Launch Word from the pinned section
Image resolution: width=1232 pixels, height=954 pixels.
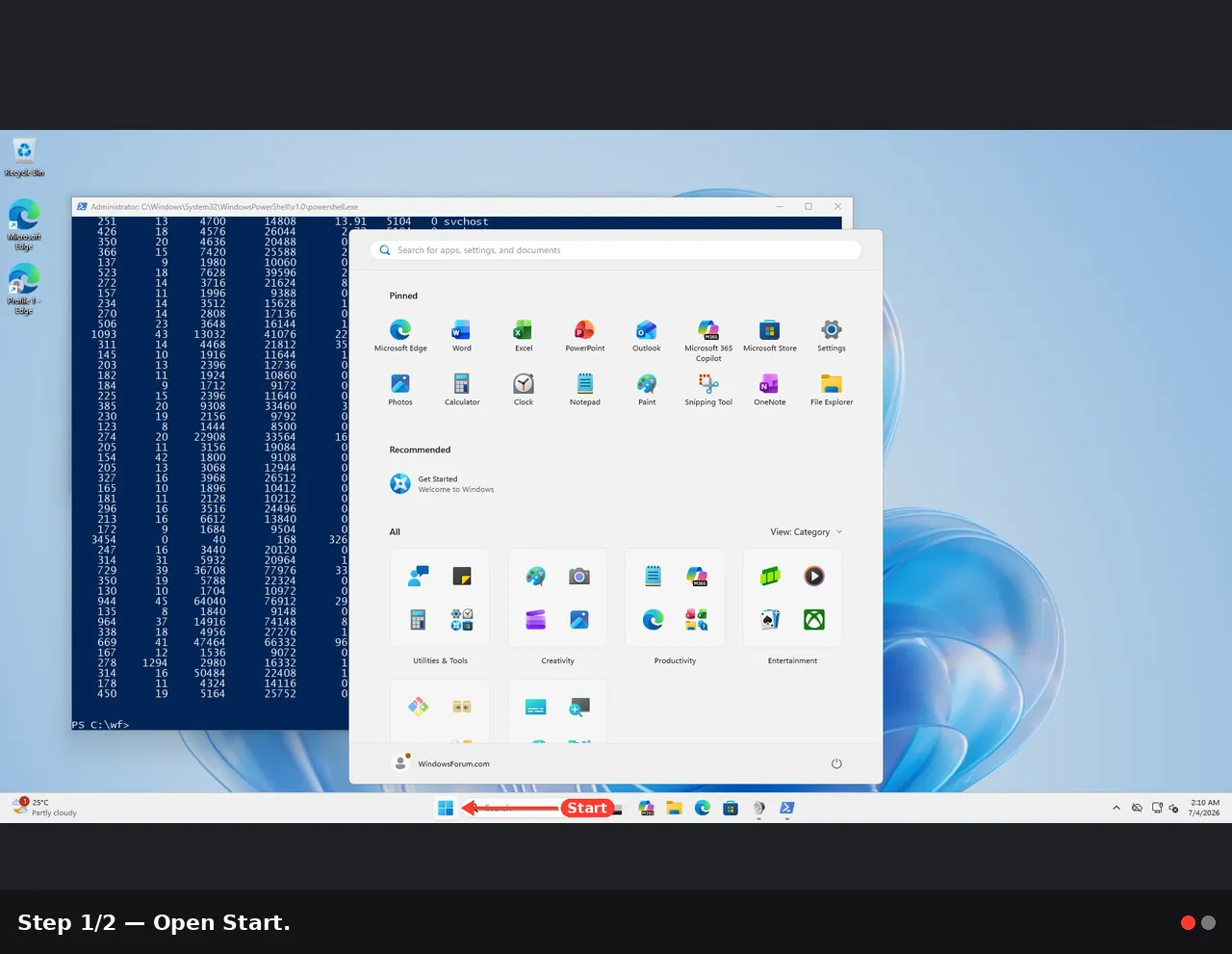pos(462,336)
